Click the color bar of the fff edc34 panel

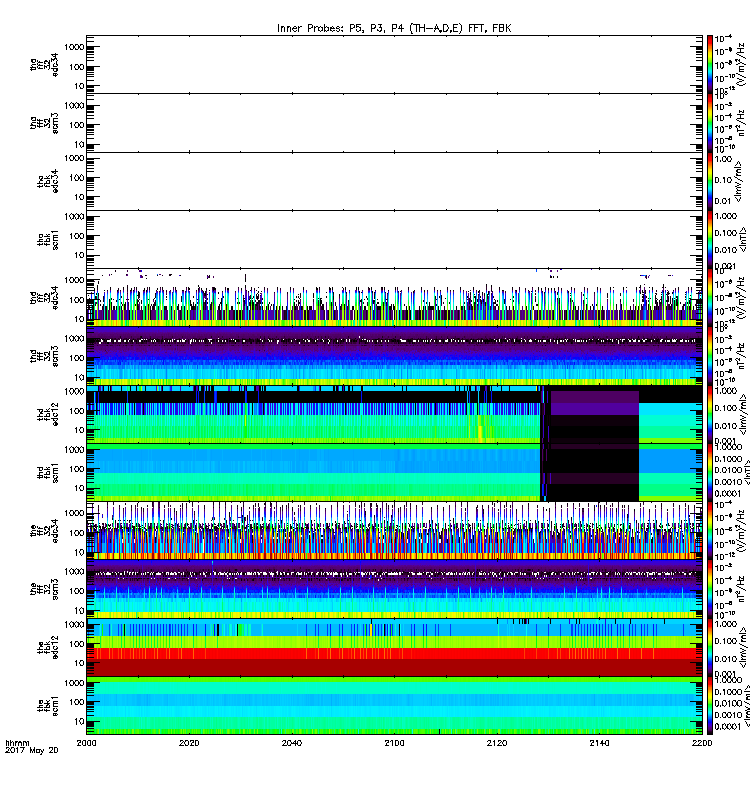click(x=710, y=531)
